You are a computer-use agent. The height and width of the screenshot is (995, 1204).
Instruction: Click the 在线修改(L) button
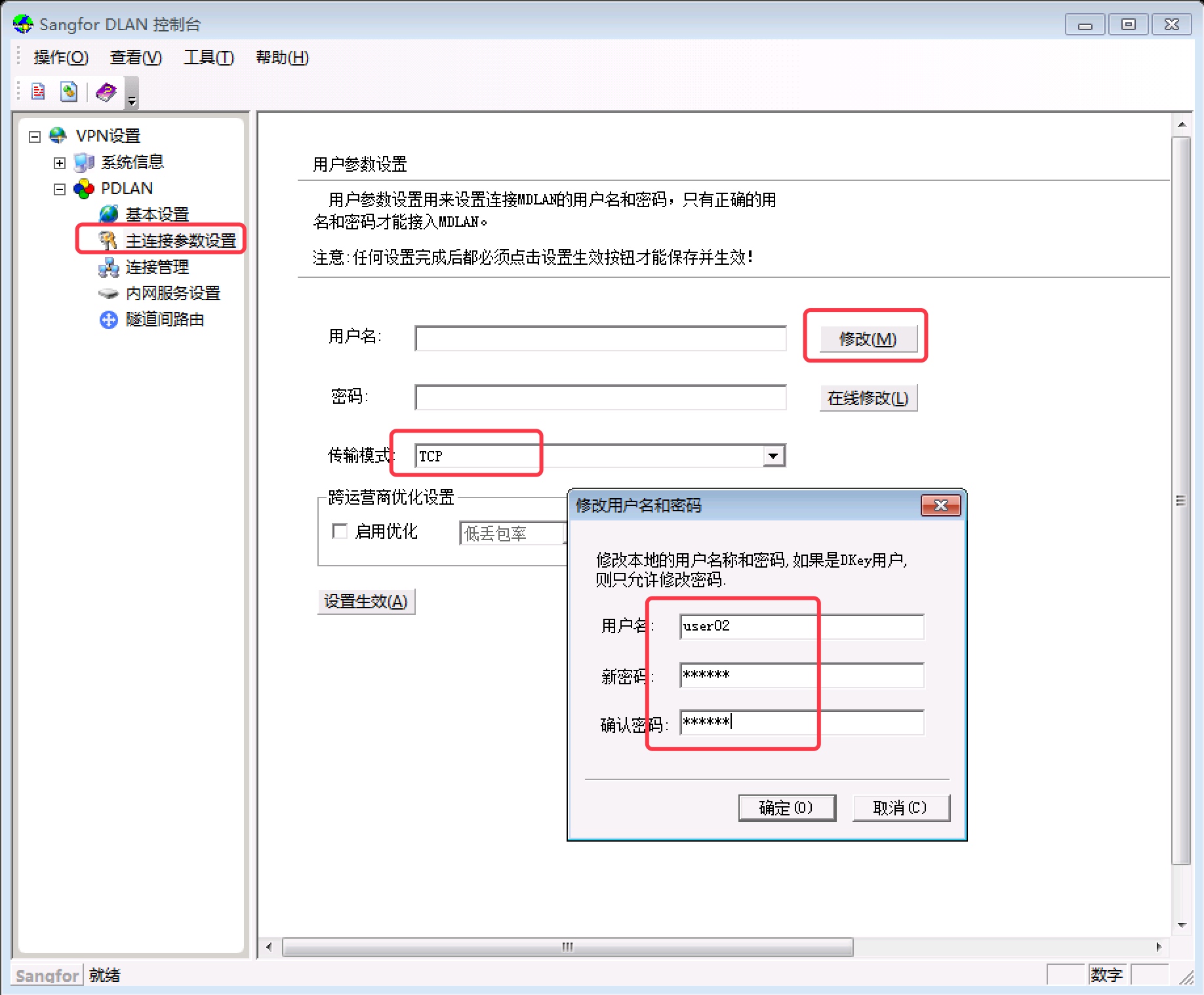(868, 398)
